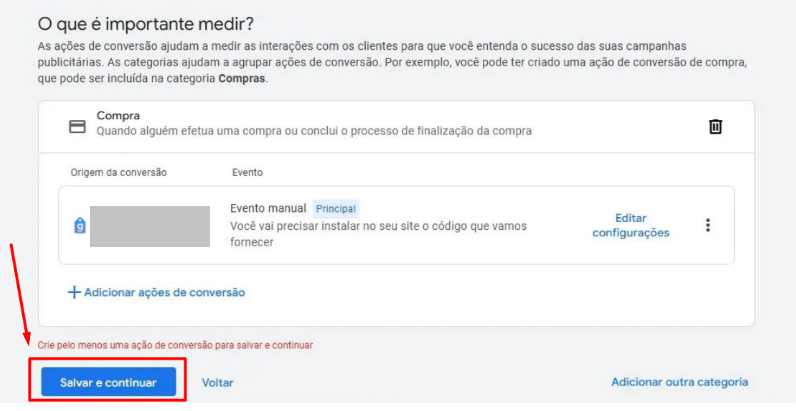
Task: Go back with the Voltar link
Action: coord(217,382)
